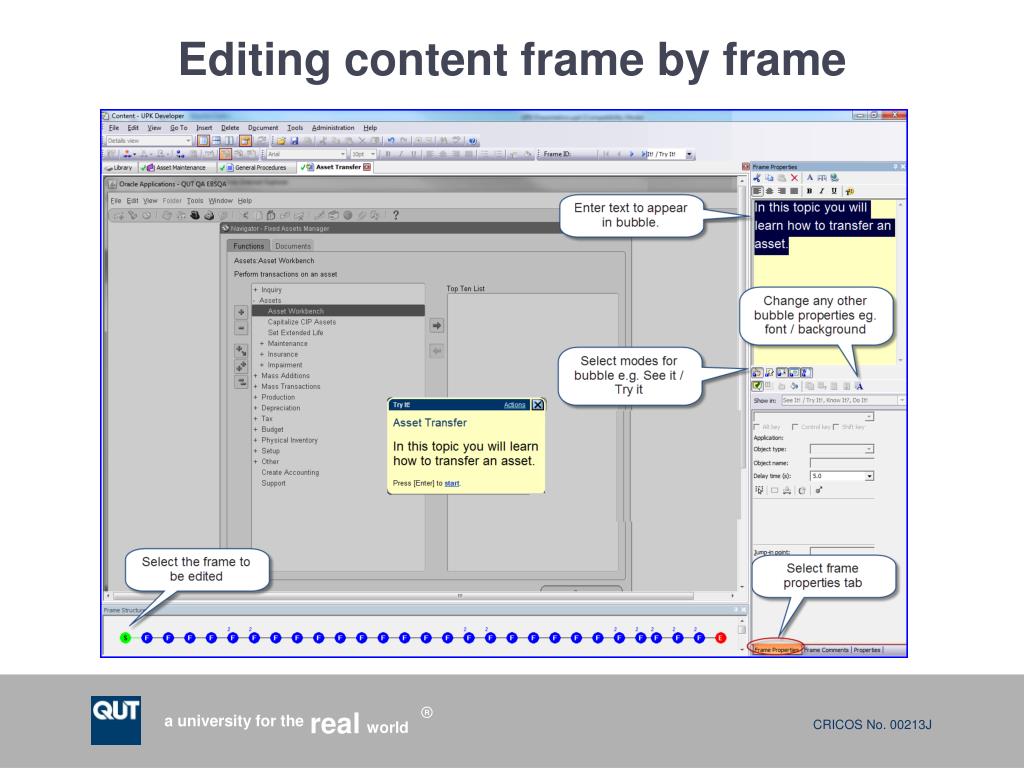This screenshot has width=1024, height=768.
Task: Click the red X delete icon in Frame Properties
Action: pos(794,178)
